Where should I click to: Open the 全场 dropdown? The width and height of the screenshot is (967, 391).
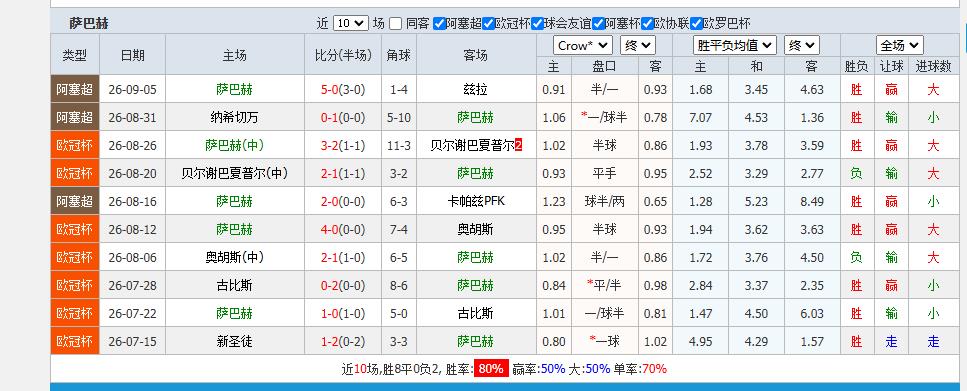pyautogui.click(x=900, y=45)
